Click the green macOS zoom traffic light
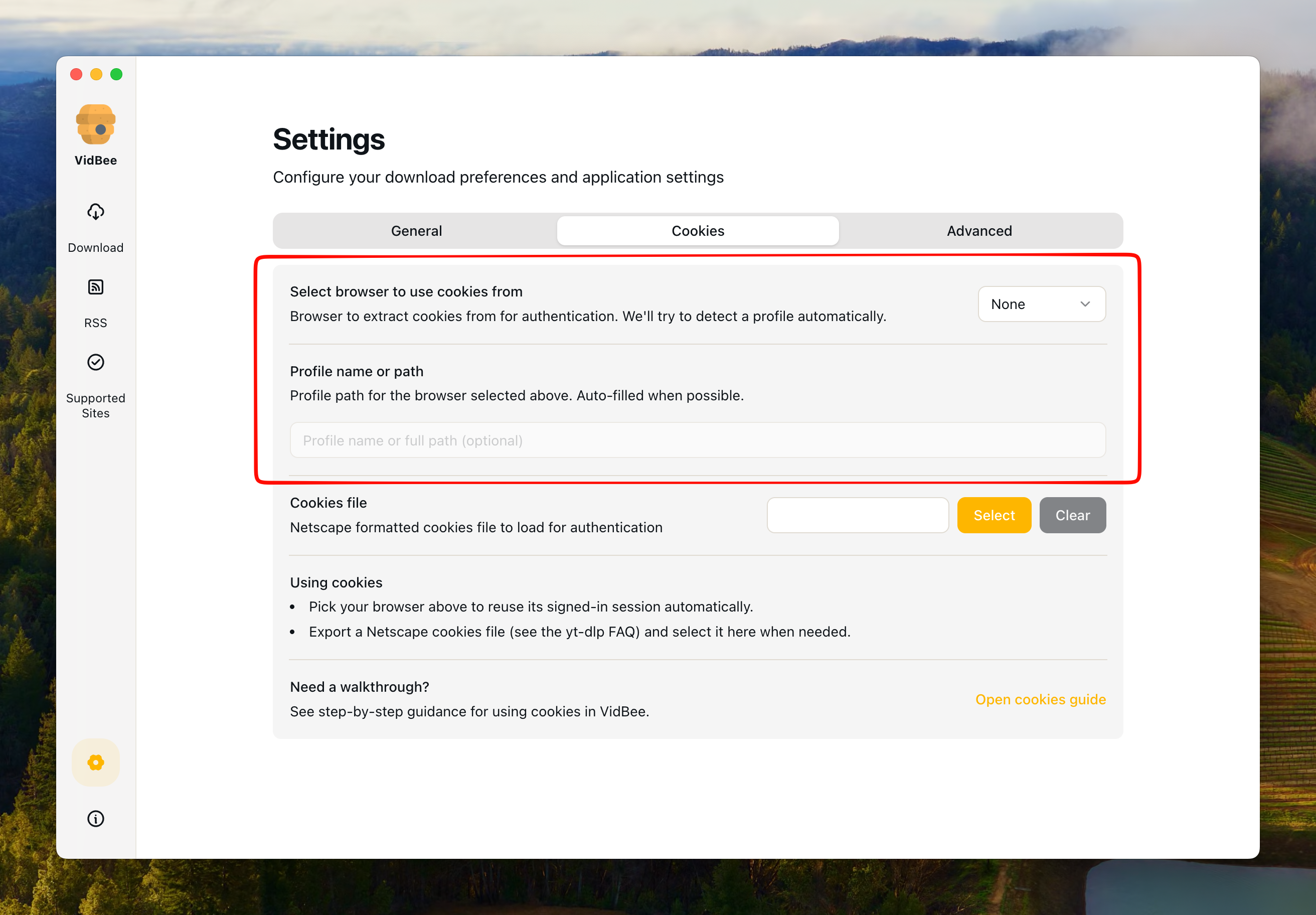The image size is (1316, 915). point(116,74)
